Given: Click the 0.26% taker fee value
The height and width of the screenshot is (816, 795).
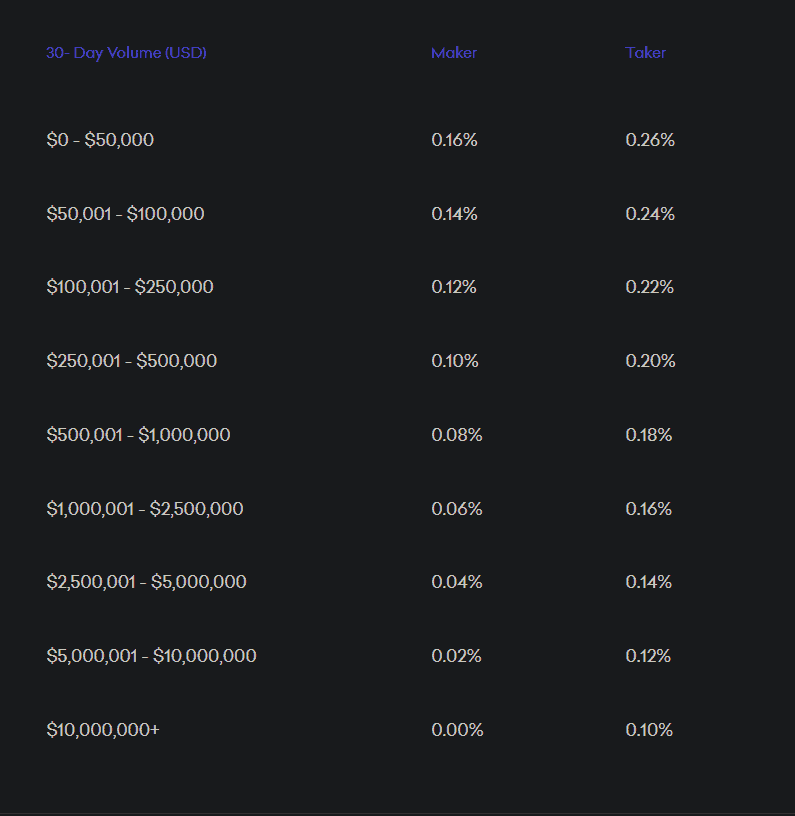Looking at the screenshot, I should coord(650,139).
